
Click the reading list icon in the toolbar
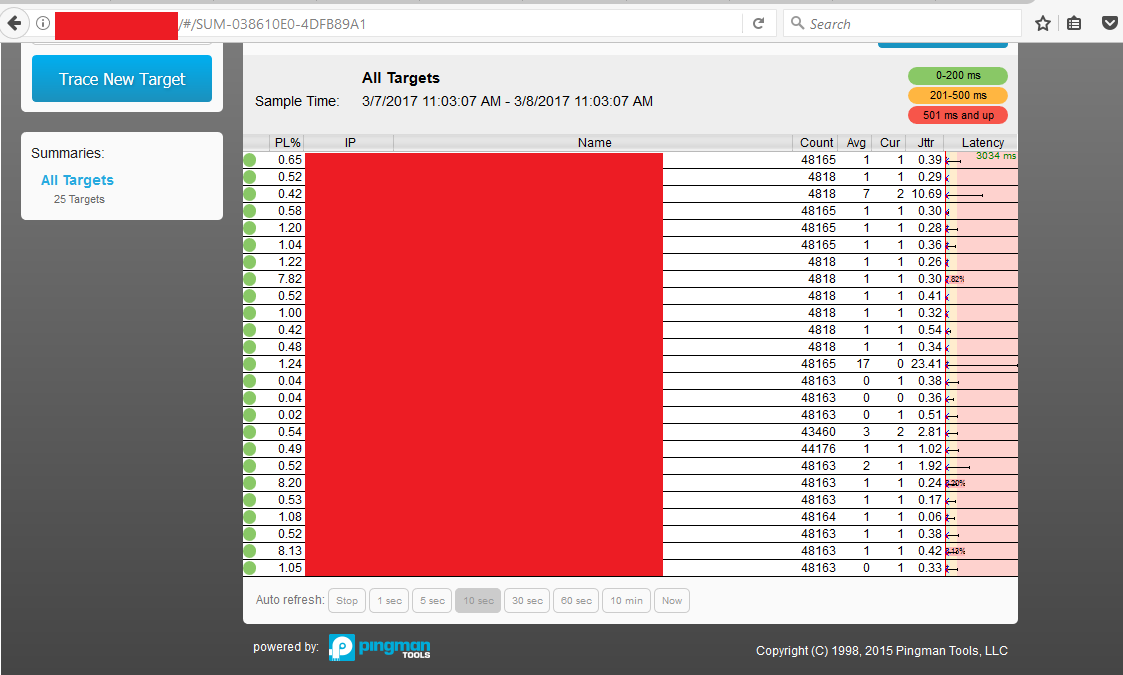(x=1076, y=22)
